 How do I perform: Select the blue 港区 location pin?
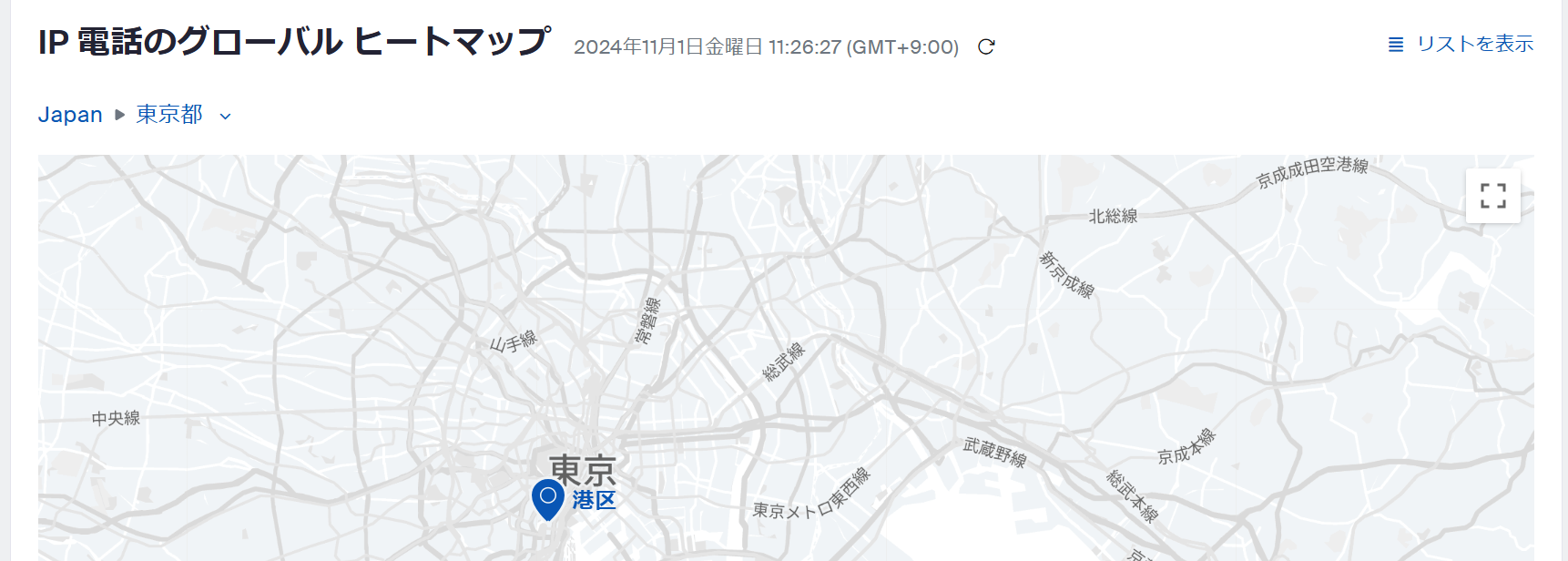pyautogui.click(x=548, y=500)
